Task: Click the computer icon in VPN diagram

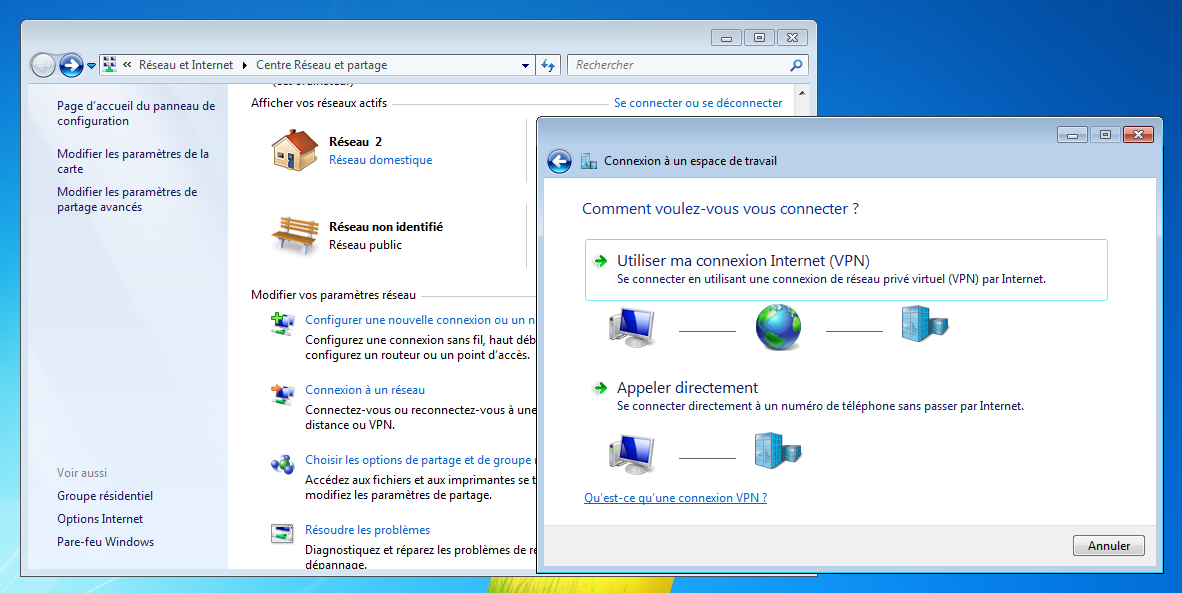Action: 632,327
